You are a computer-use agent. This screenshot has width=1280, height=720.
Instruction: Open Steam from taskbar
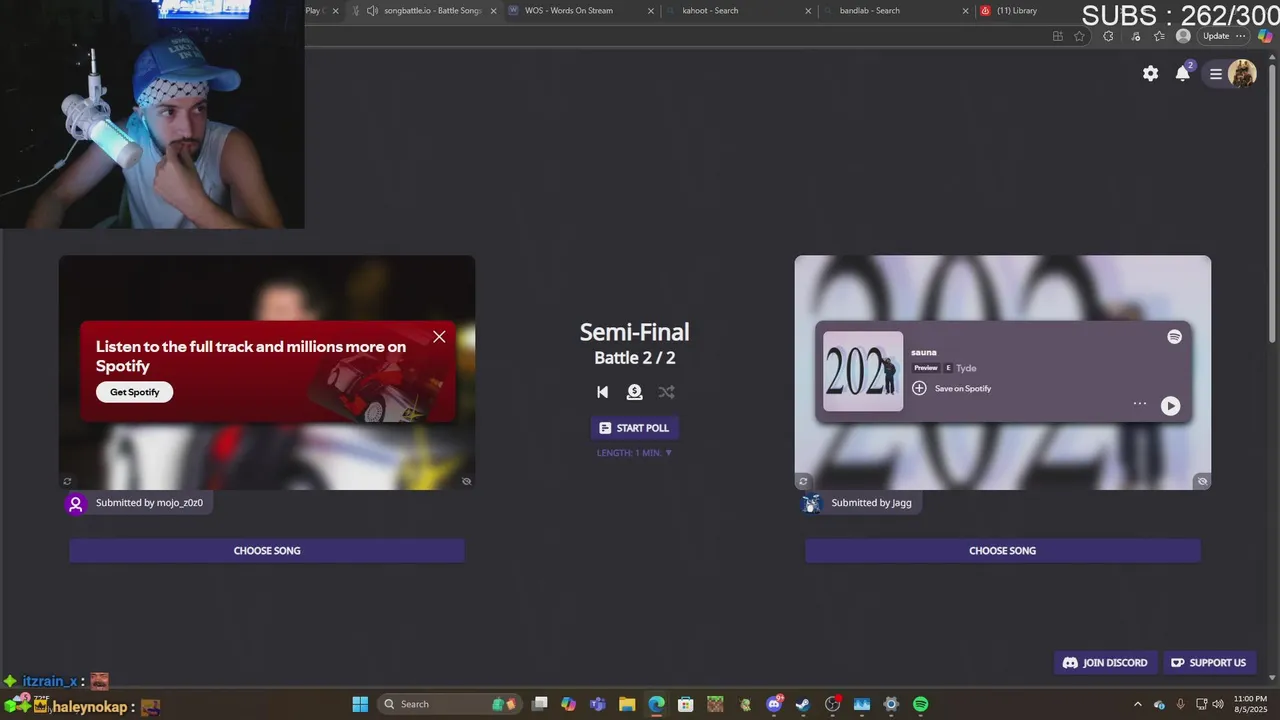(x=803, y=704)
